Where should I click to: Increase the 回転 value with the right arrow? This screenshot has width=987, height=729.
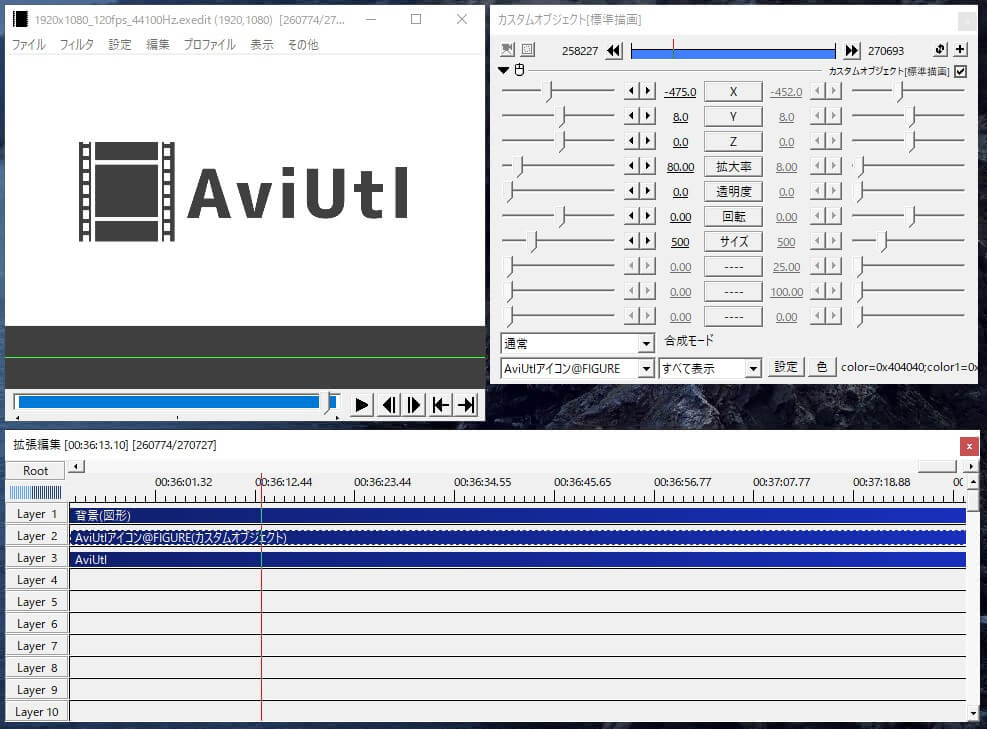pyautogui.click(x=647, y=216)
